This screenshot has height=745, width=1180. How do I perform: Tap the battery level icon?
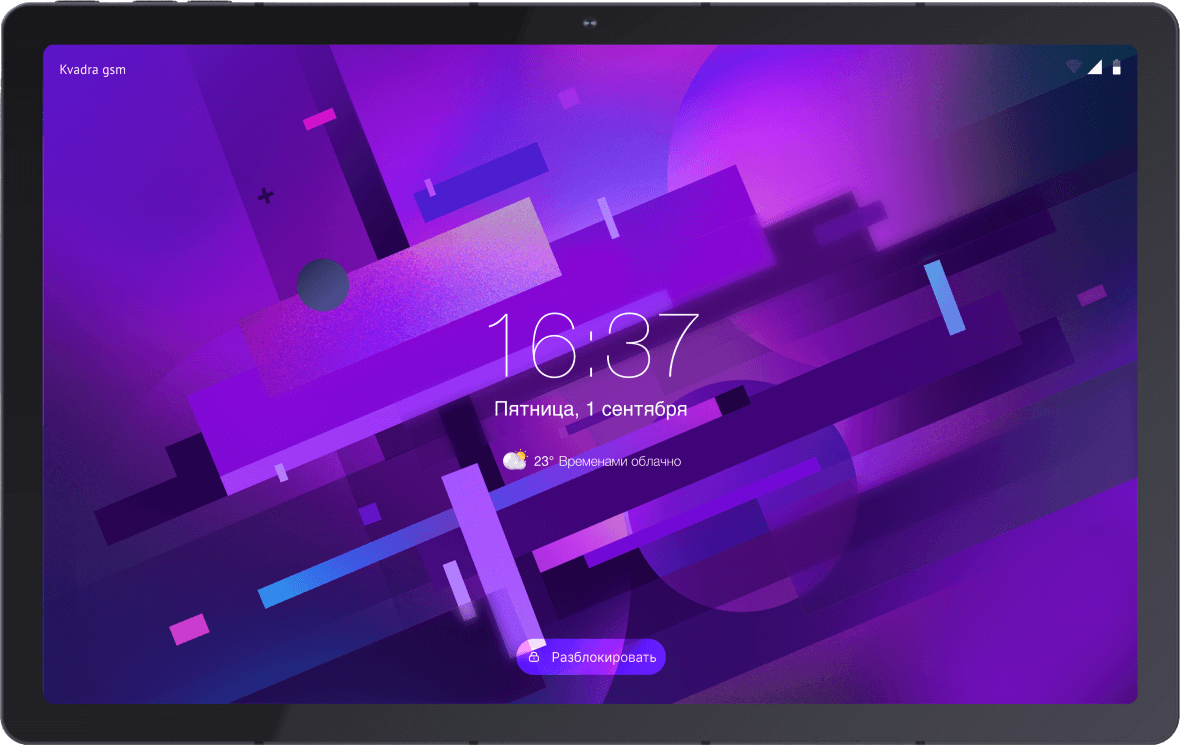(x=1117, y=67)
